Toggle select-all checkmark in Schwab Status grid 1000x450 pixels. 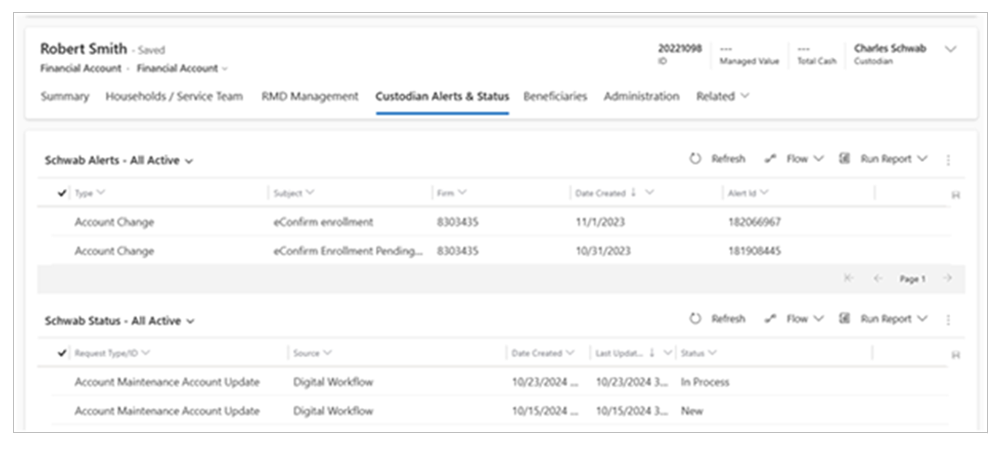(x=63, y=353)
